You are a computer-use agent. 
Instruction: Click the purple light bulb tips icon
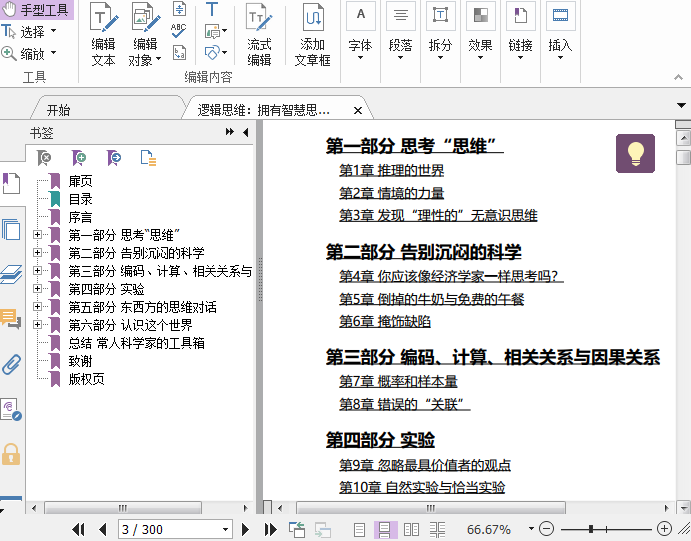pyautogui.click(x=635, y=153)
